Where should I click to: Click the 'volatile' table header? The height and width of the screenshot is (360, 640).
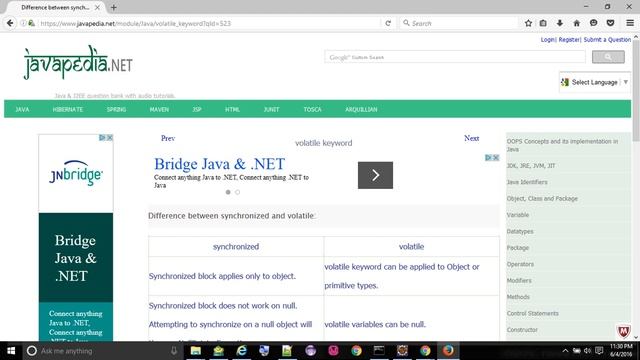(411, 247)
